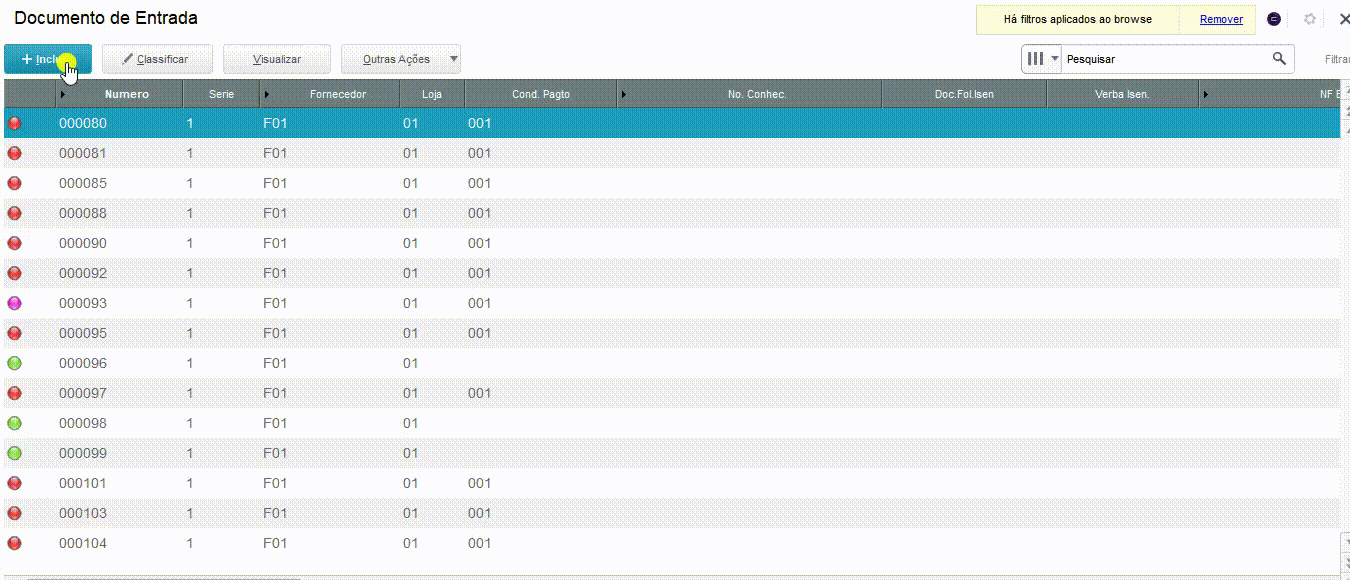Viewport: 1350px width, 580px height.
Task: Click the red status icon for document 000103
Action: [14, 513]
